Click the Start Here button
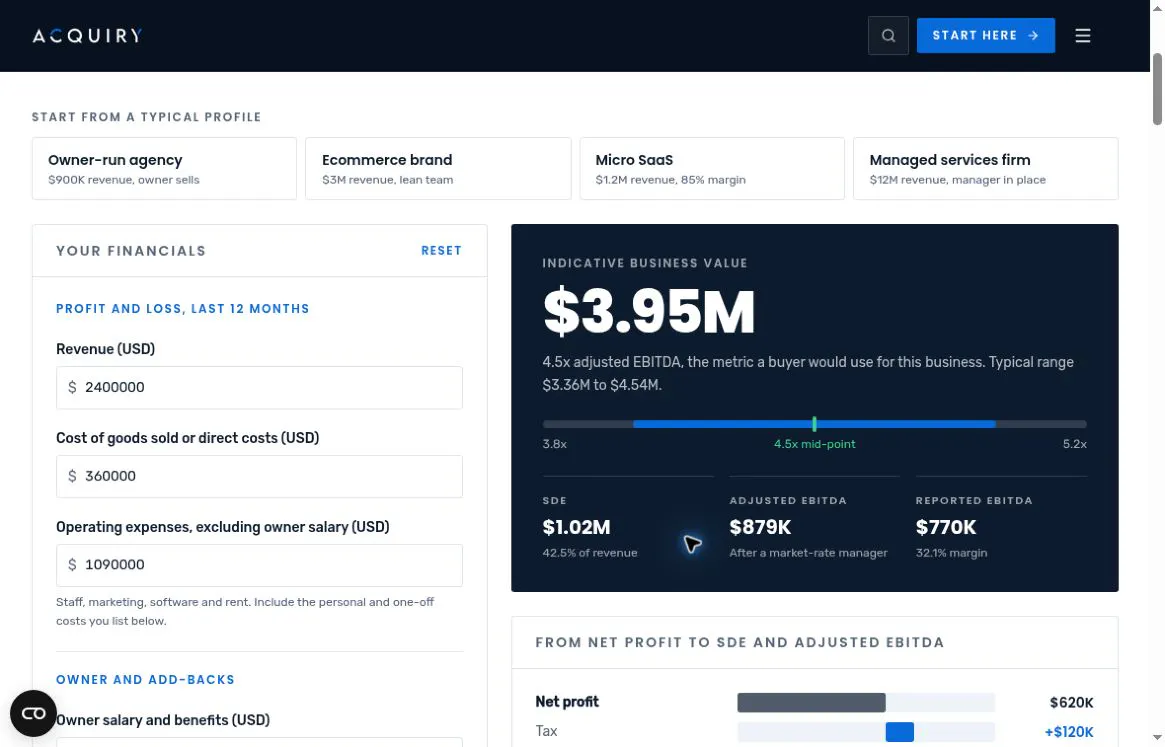 985,36
